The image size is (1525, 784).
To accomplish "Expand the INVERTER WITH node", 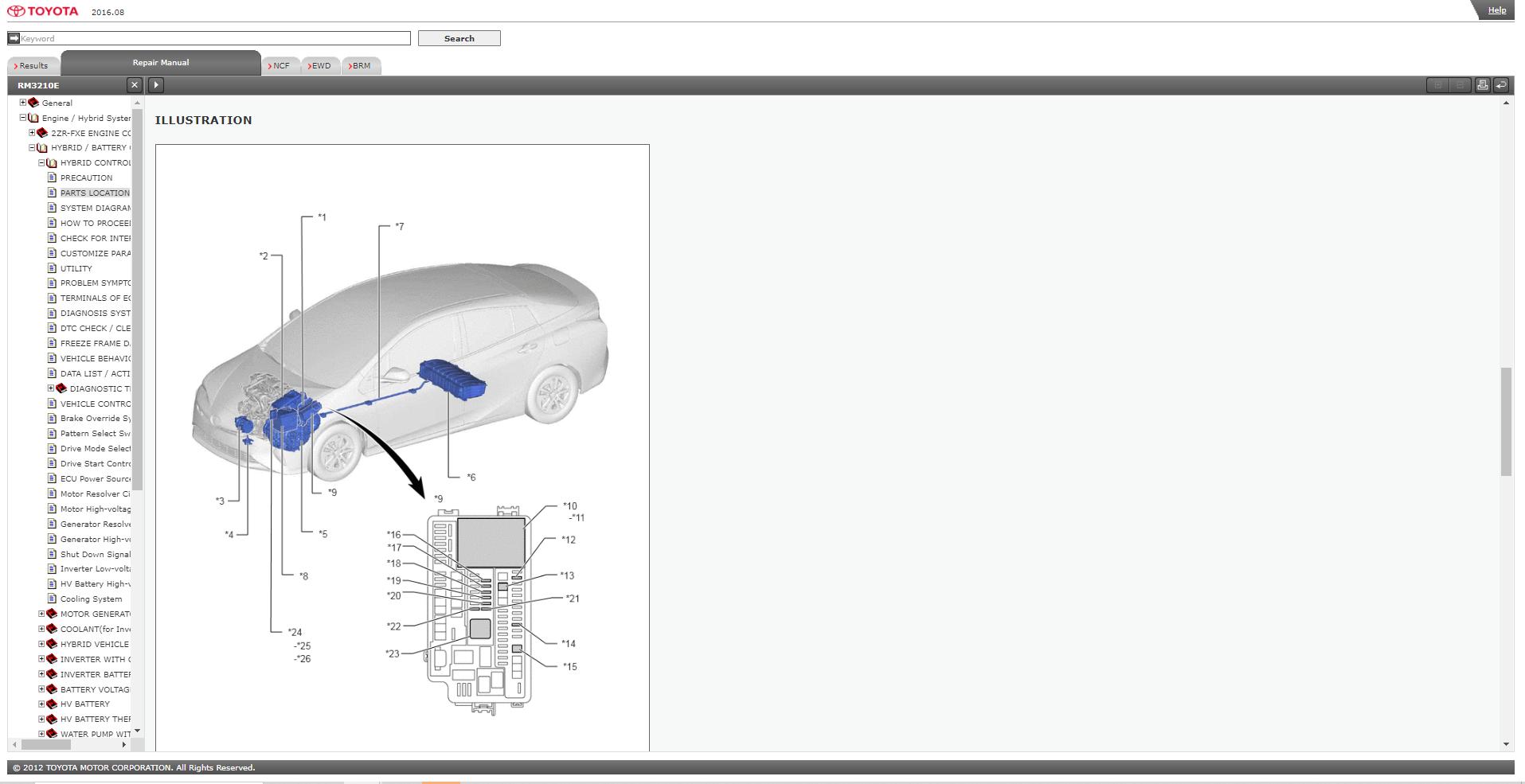I will point(42,659).
